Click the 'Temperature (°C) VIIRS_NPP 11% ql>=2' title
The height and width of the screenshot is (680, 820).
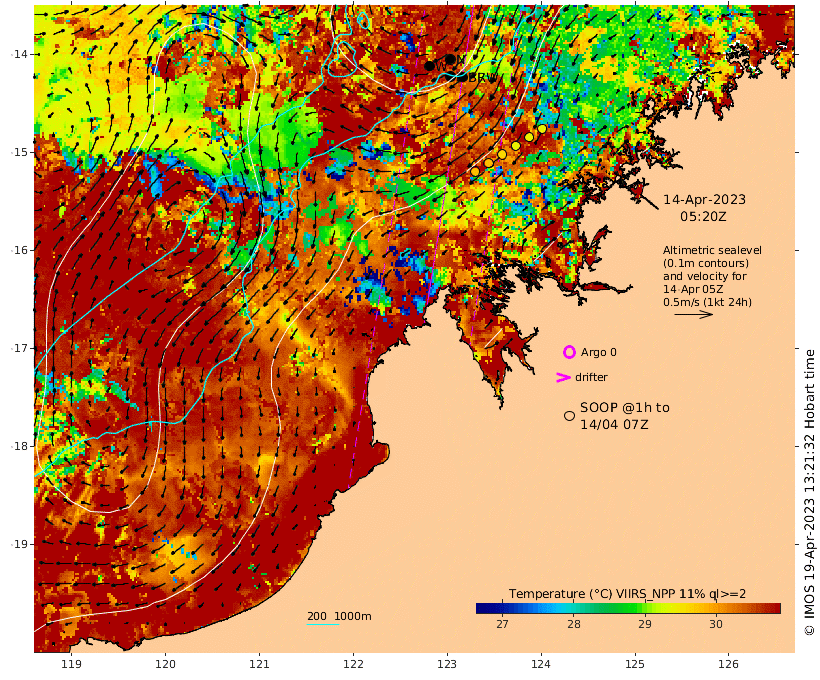(628, 594)
